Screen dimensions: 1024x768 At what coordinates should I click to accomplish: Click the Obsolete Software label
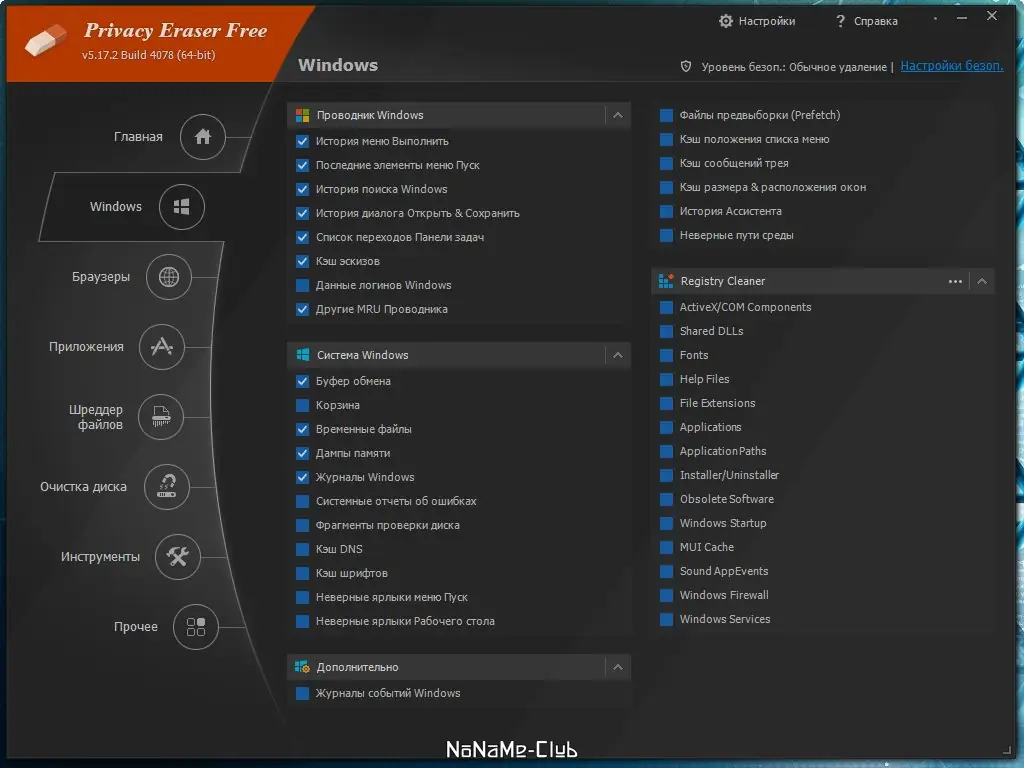(x=727, y=500)
